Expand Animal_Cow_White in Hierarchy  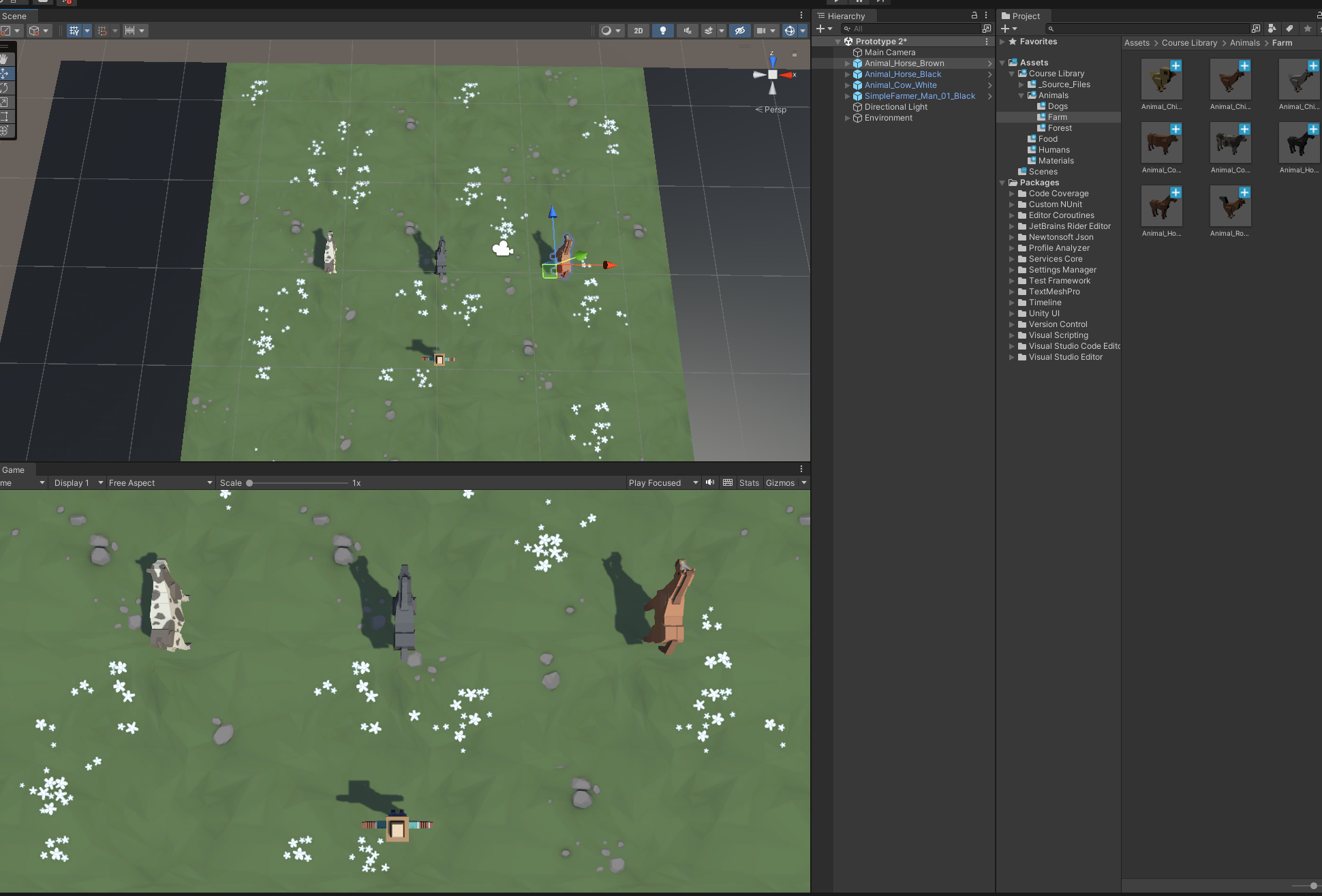coord(847,85)
